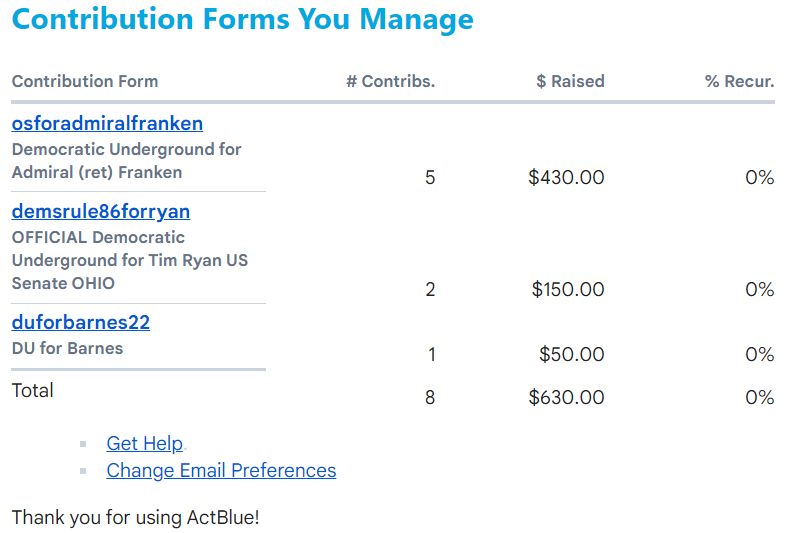This screenshot has width=786, height=533.
Task: Click the $150.00 raised amount
Action: 567,290
